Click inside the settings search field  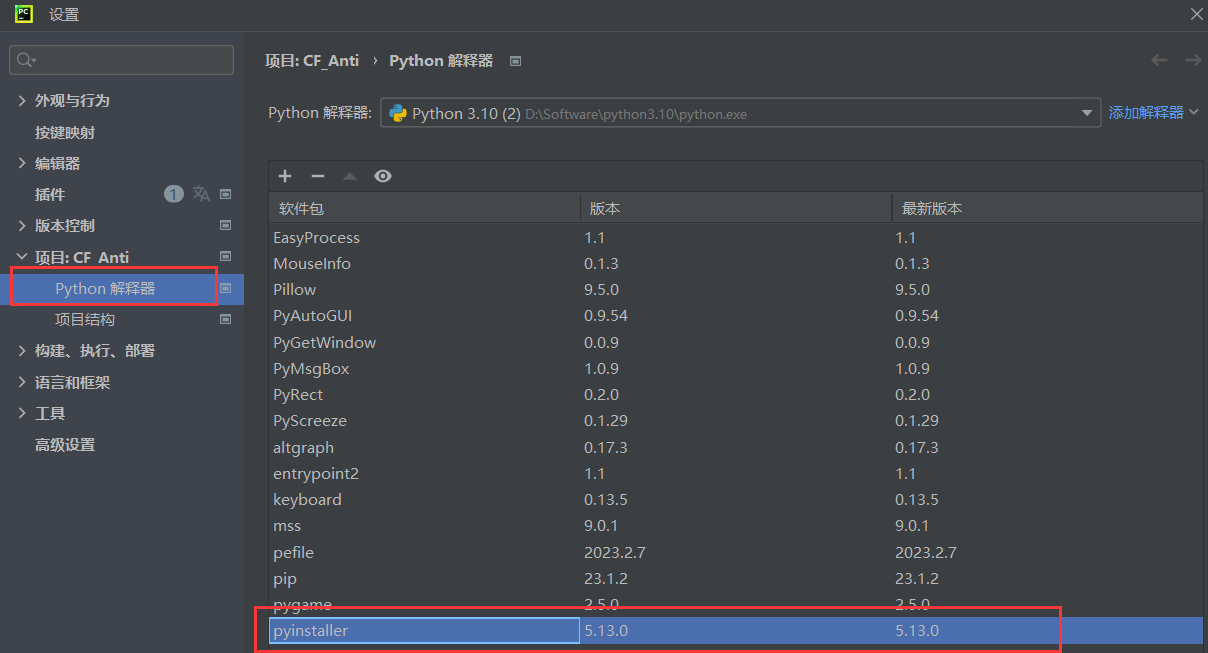point(122,60)
